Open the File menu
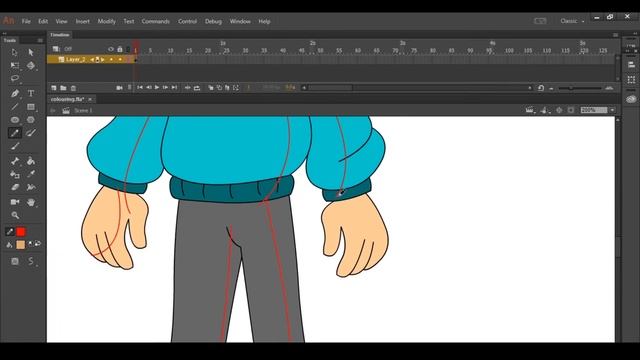 26,21
